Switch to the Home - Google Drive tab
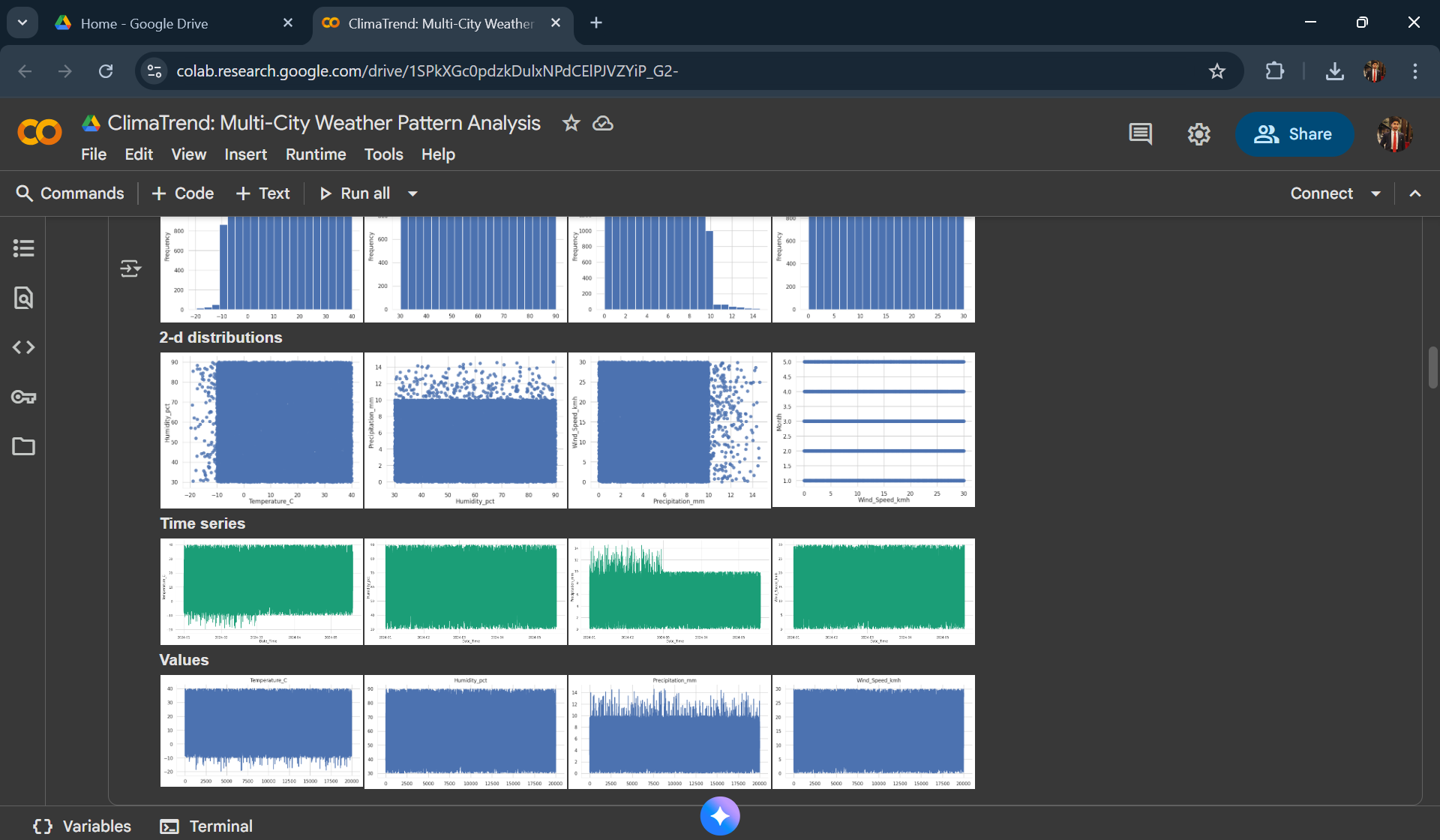The height and width of the screenshot is (840, 1440). (144, 23)
